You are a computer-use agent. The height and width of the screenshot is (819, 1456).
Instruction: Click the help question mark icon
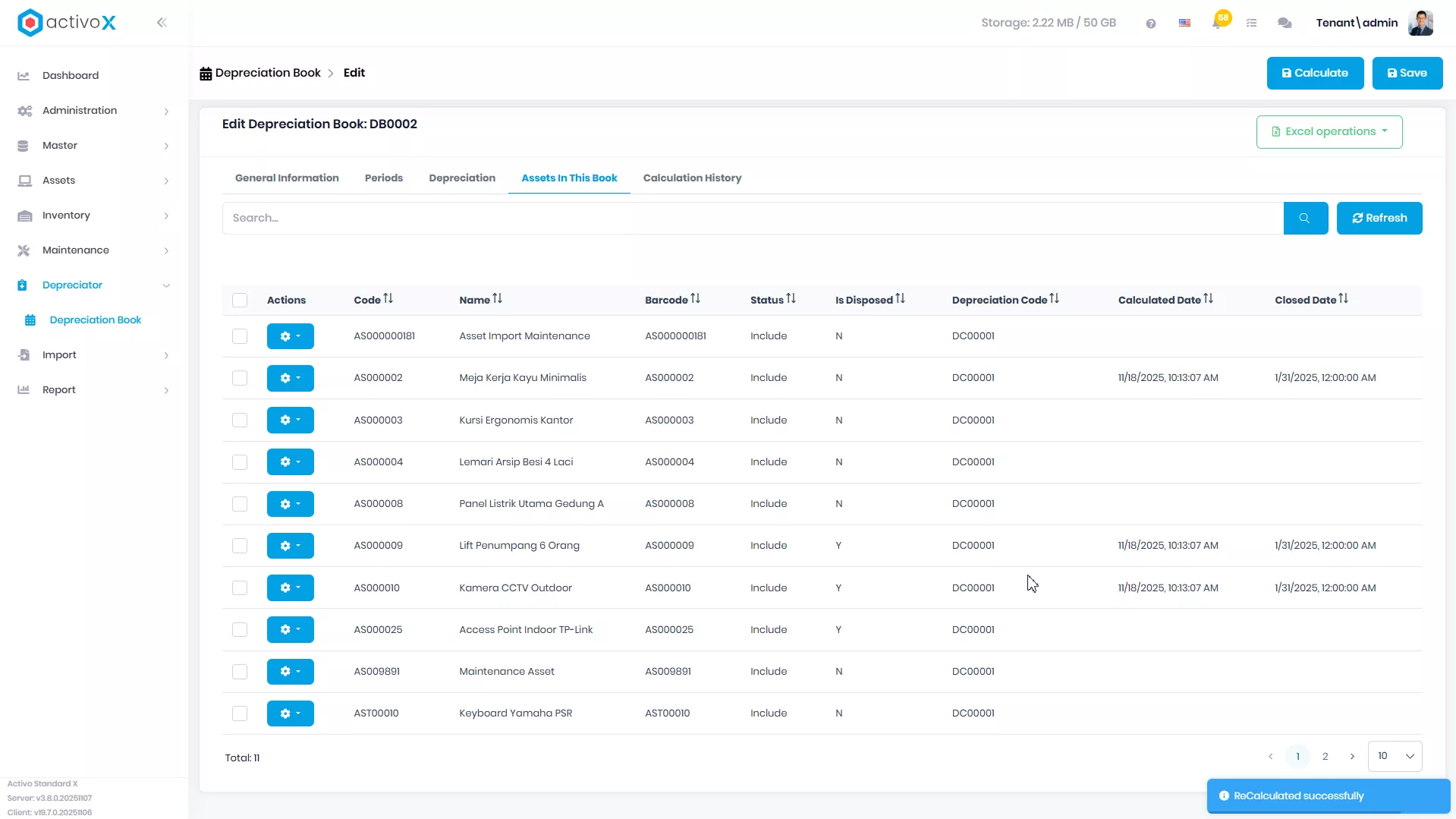1151,24
